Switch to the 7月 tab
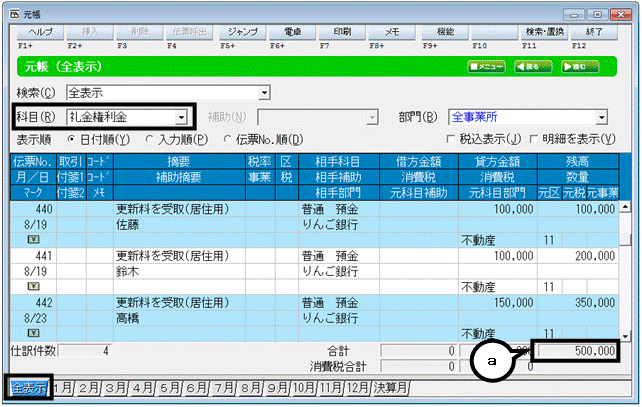 [223, 387]
